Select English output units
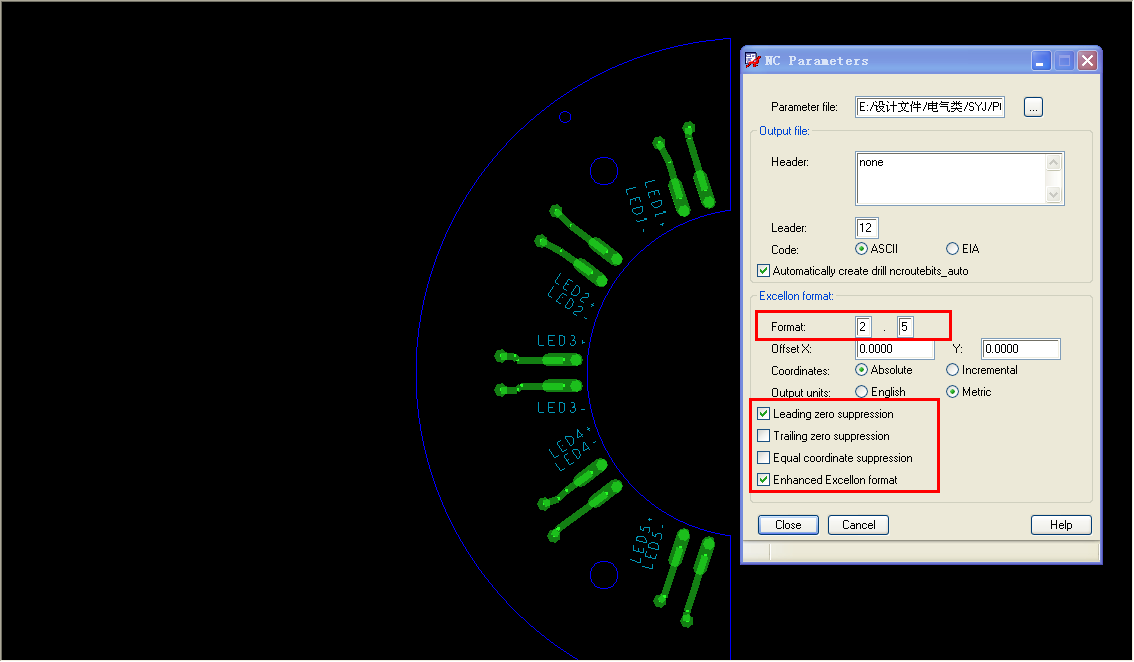 (x=861, y=391)
